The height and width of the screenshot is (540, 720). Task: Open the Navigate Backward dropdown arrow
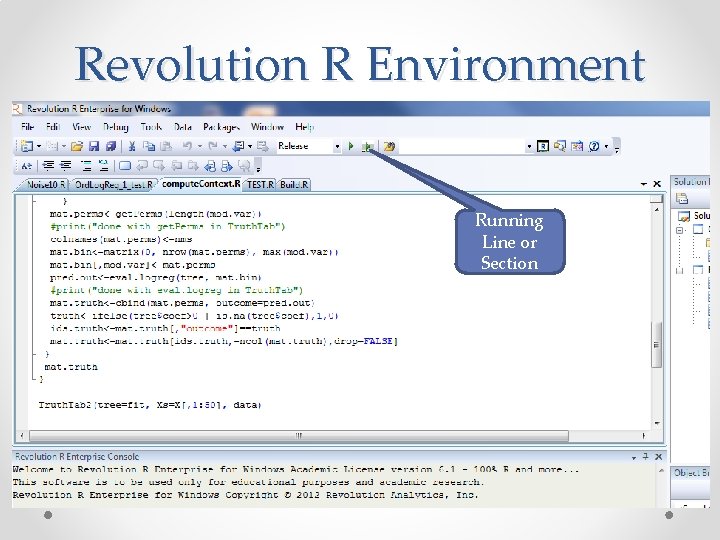click(x=250, y=146)
